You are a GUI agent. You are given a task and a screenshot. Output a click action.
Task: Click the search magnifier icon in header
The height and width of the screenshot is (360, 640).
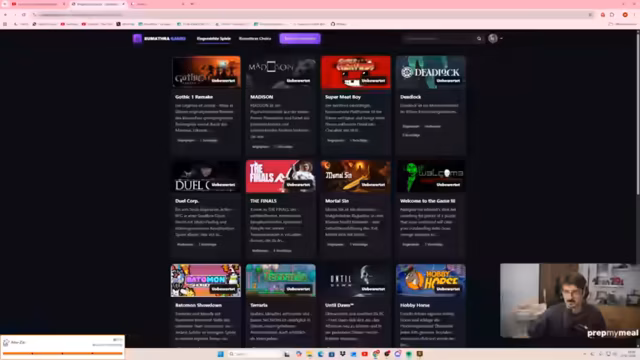(479, 38)
